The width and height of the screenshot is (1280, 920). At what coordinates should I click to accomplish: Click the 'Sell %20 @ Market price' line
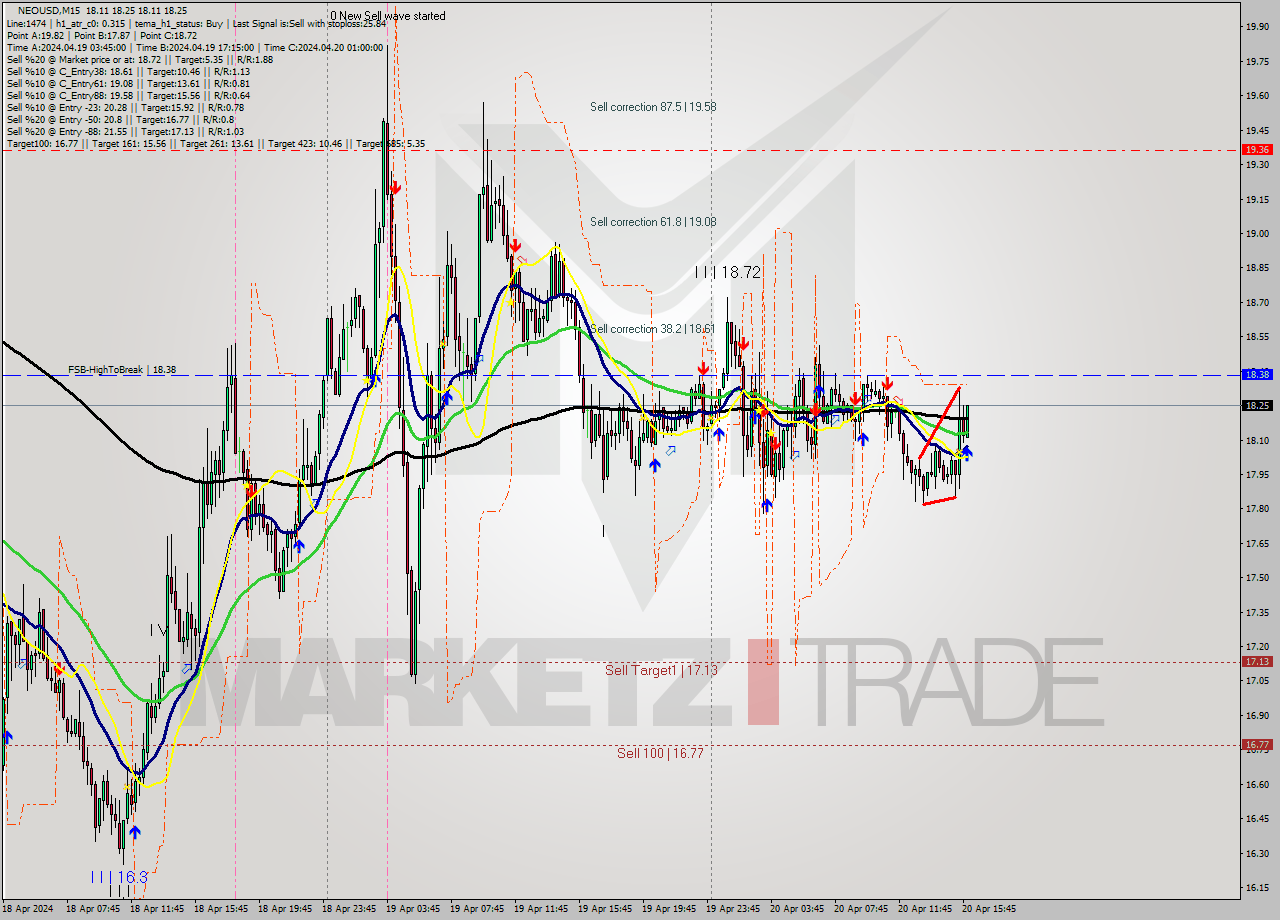140,59
